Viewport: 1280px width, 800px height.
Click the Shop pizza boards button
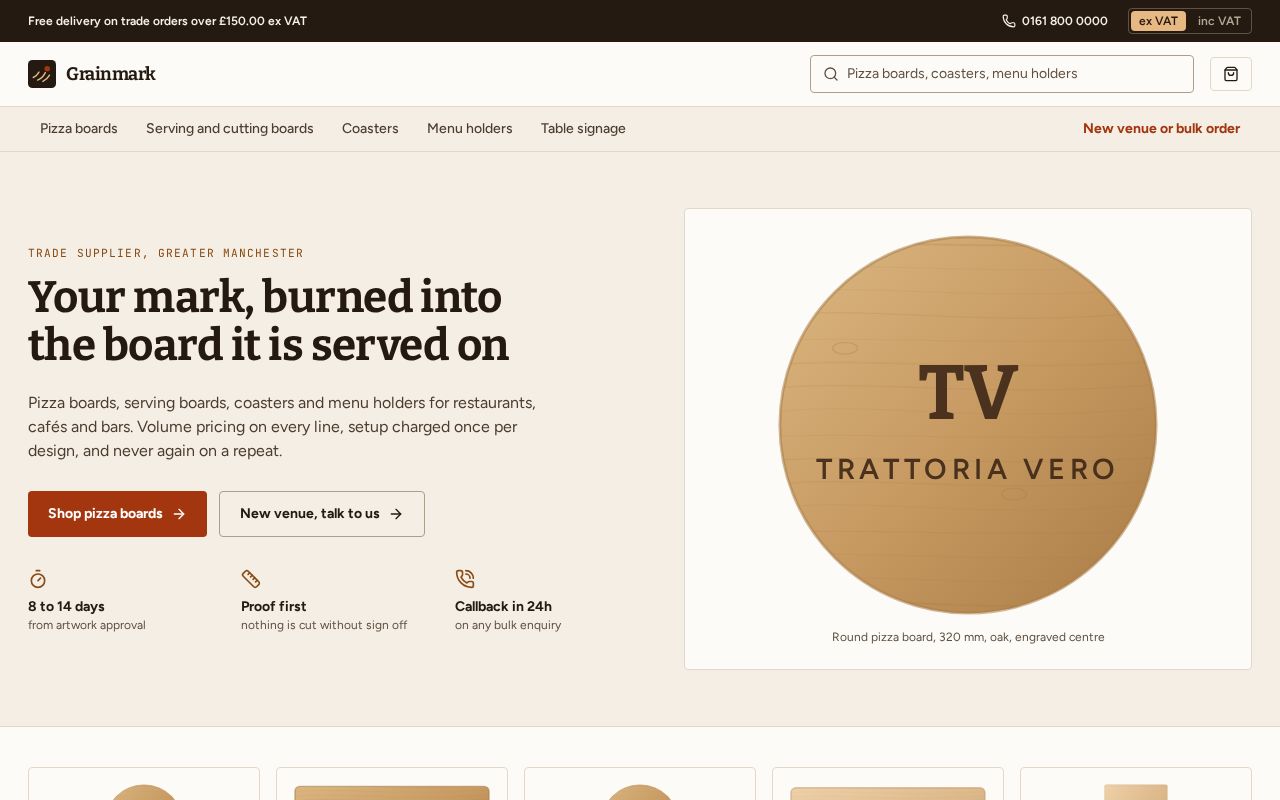point(117,514)
